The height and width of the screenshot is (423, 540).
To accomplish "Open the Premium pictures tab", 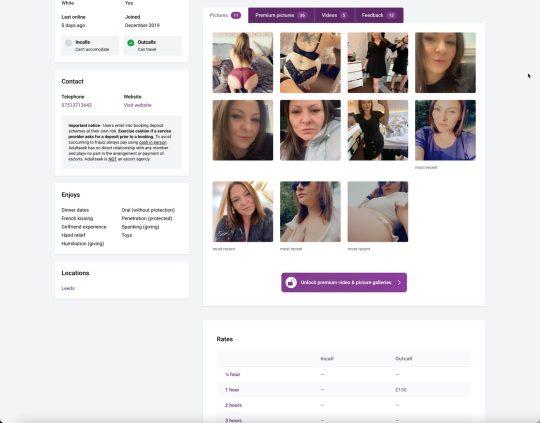I will pyautogui.click(x=281, y=15).
